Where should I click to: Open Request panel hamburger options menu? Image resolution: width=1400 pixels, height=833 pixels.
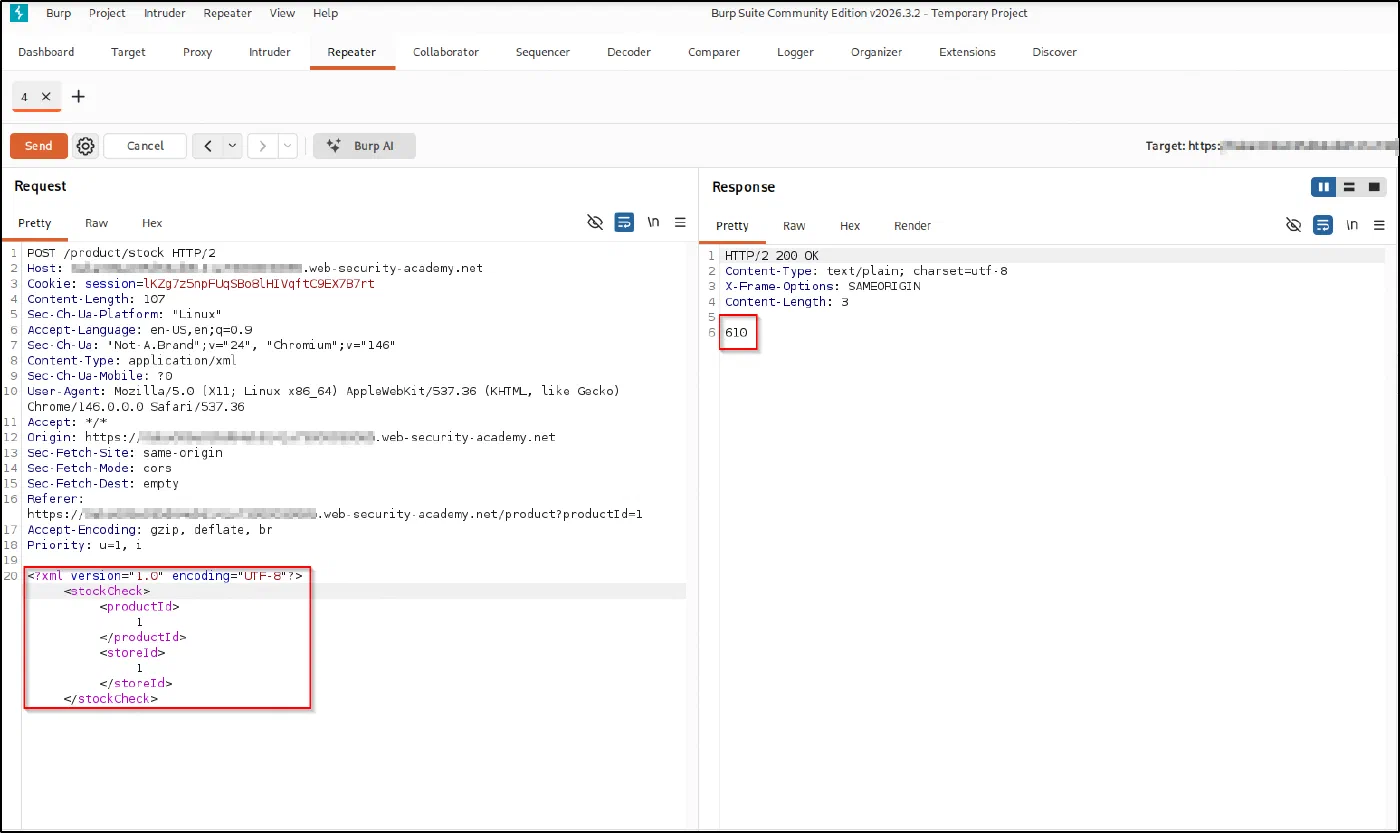coord(680,223)
